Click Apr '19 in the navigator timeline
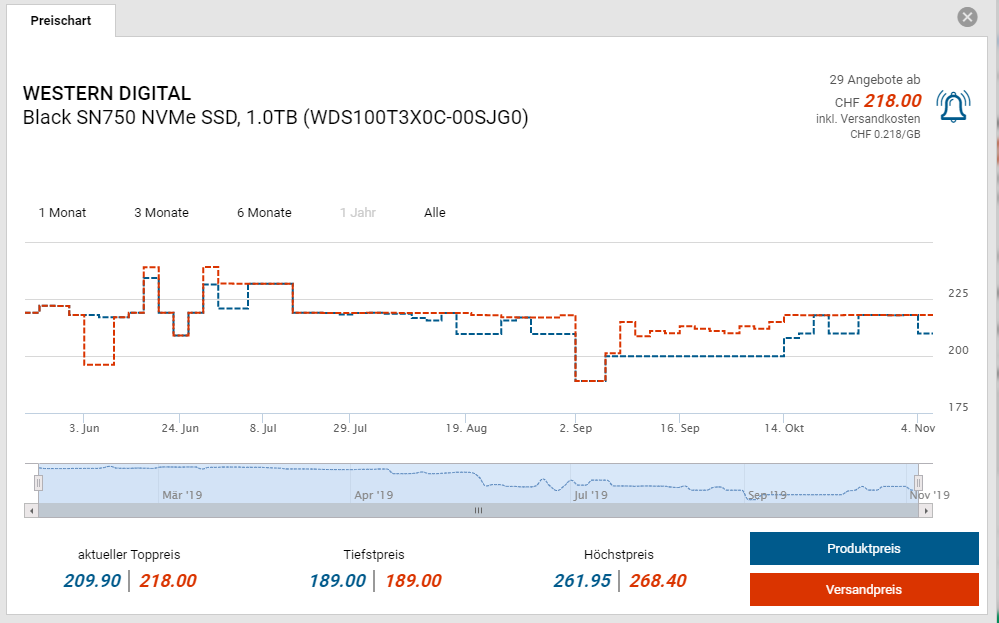Image resolution: width=999 pixels, height=623 pixels. 375,494
